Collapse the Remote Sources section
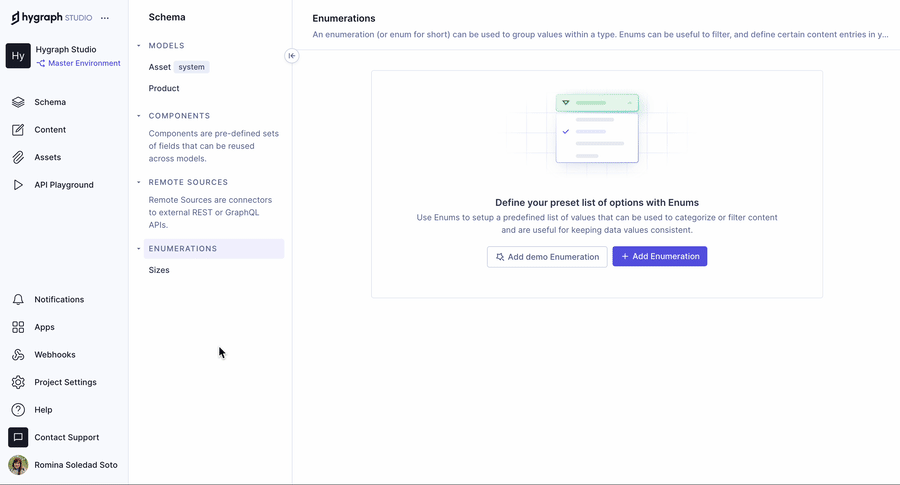The image size is (900, 485). pyautogui.click(x=139, y=182)
